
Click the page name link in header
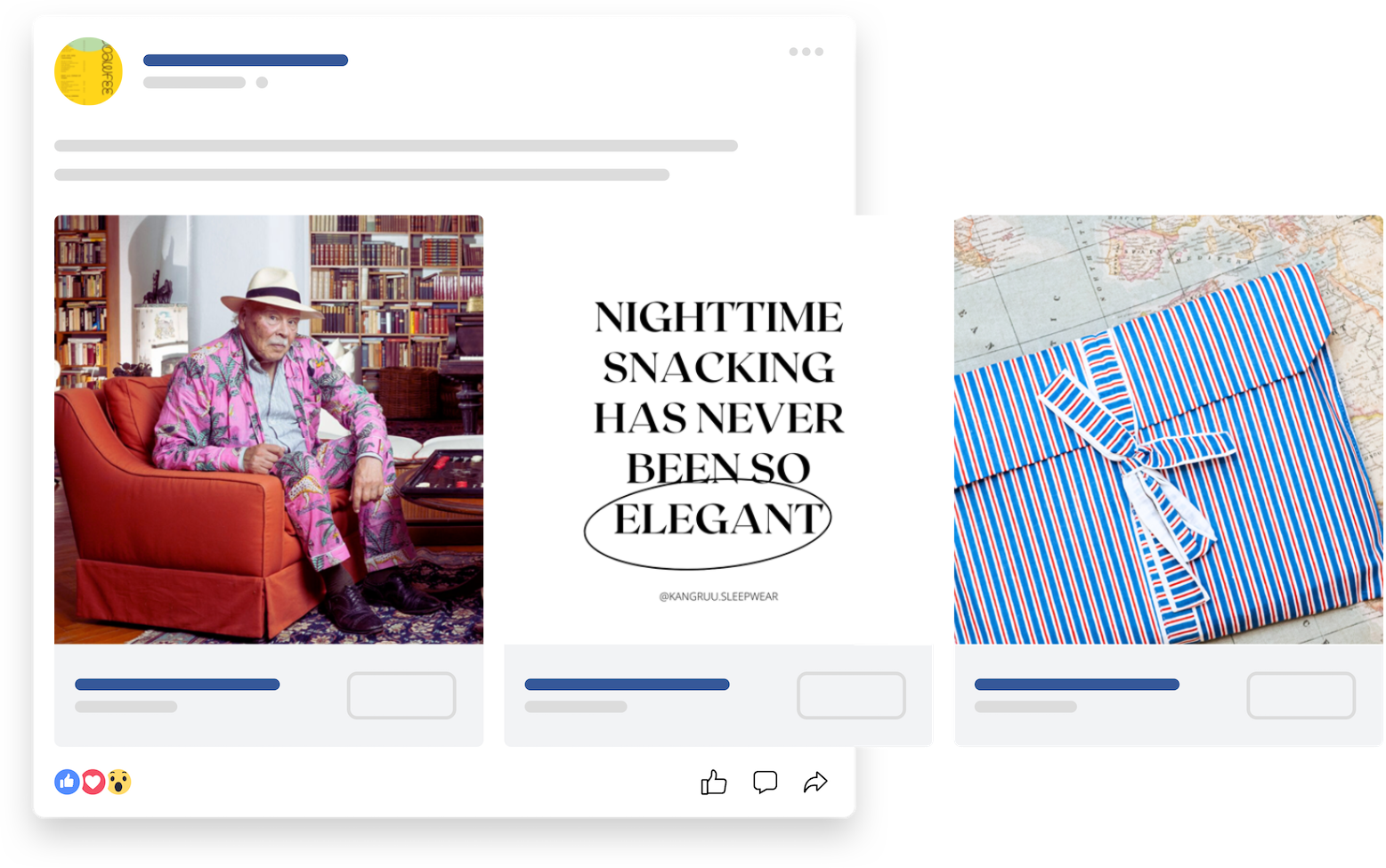(x=245, y=61)
